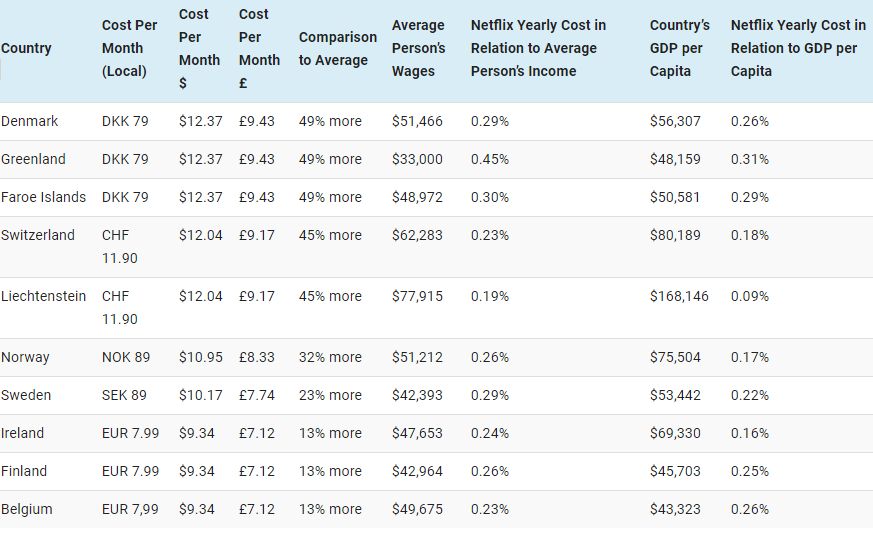Click the Cost Per Month (Local) header
The image size is (873, 534).
click(129, 48)
